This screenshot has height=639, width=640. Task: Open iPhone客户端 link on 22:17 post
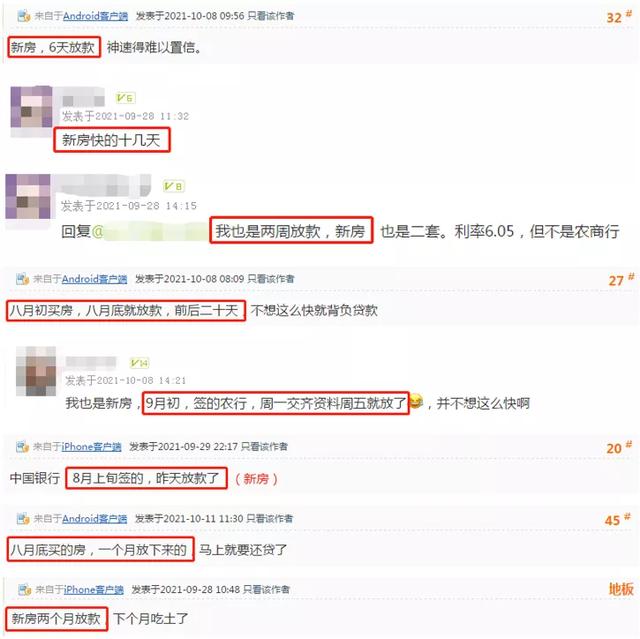(91, 447)
